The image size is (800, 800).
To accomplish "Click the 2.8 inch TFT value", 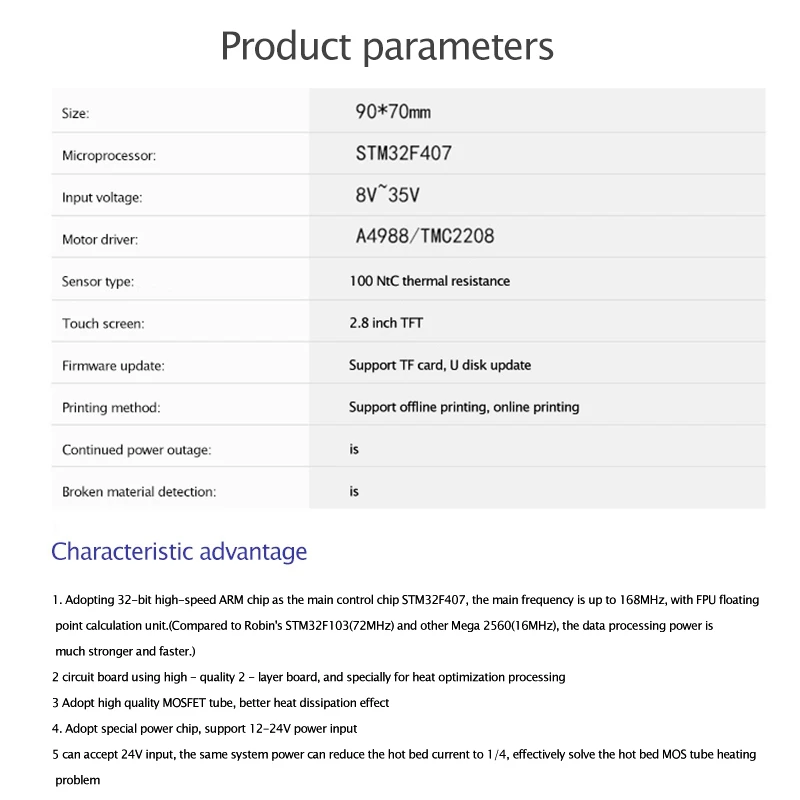I will pos(386,323).
